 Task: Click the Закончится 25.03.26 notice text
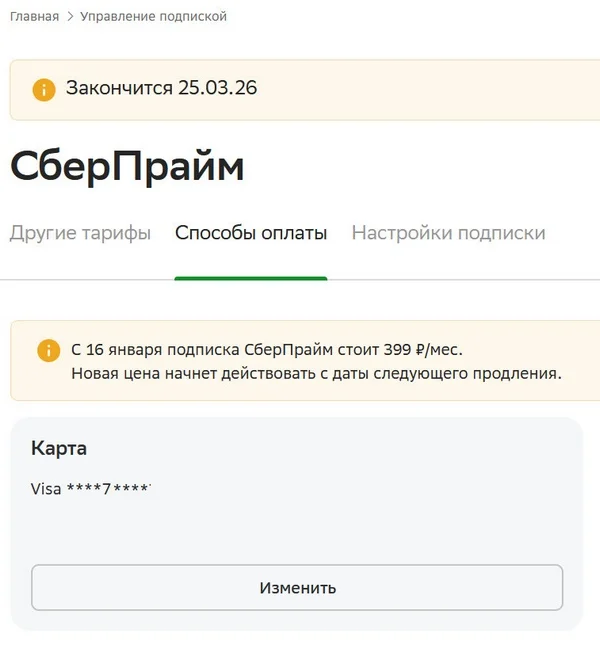tap(161, 88)
